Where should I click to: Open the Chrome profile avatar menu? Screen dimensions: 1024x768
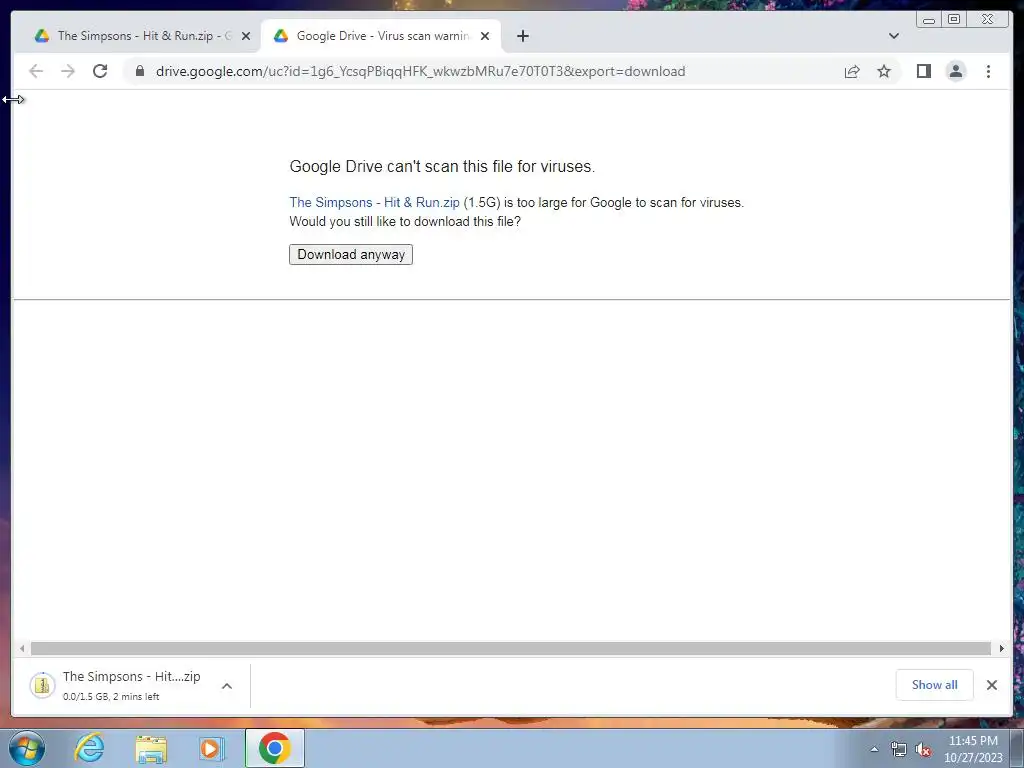click(955, 71)
